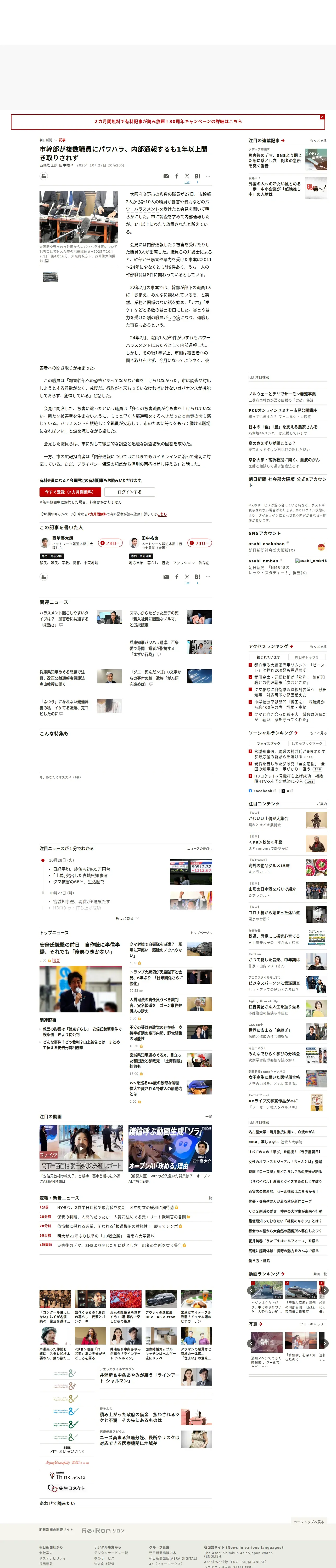Open the 30th anniversary campaign details link

pyautogui.click(x=168, y=122)
